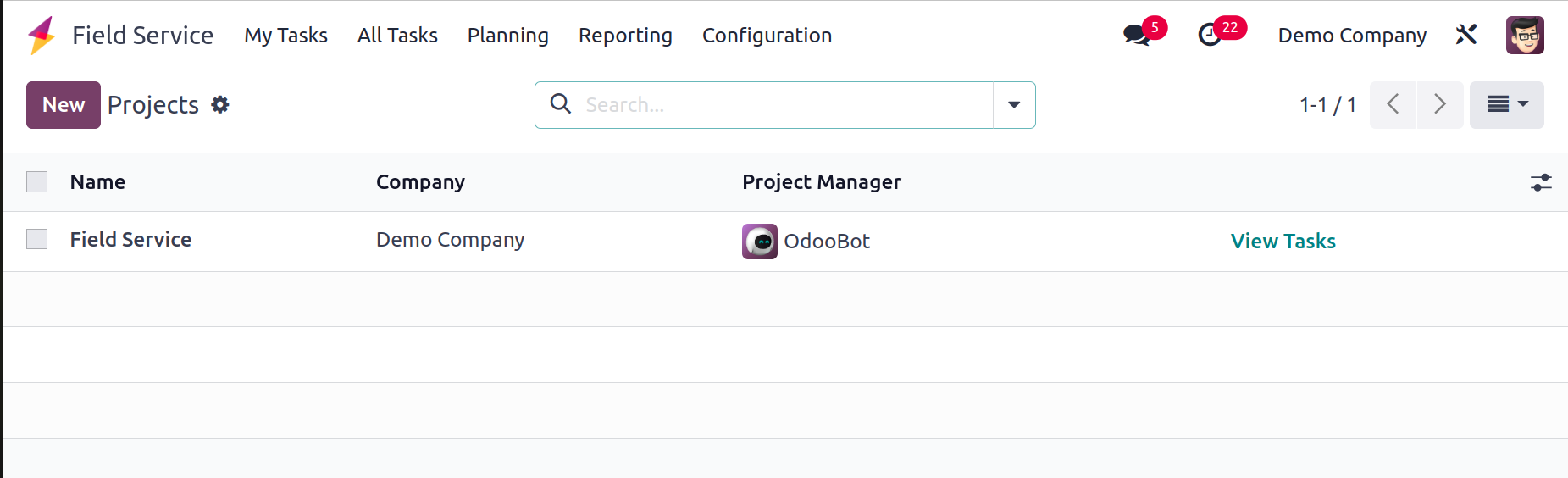Click the magnifying glass search icon
This screenshot has height=478, width=1568.
point(560,103)
